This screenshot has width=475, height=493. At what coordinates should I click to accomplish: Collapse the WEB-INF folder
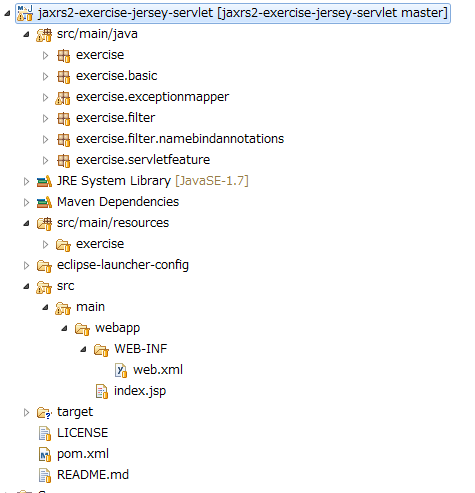83,349
